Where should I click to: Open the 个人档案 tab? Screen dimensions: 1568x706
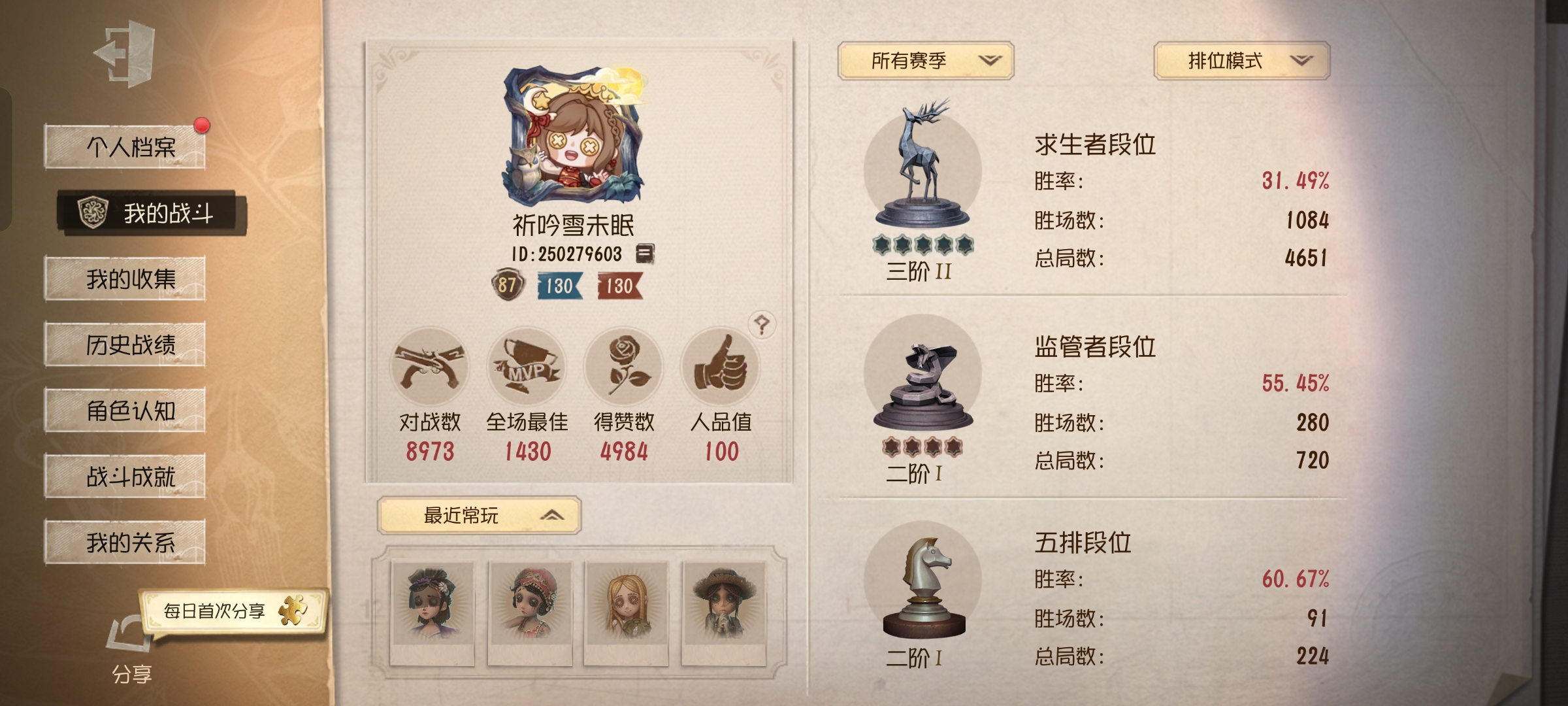pyautogui.click(x=125, y=147)
